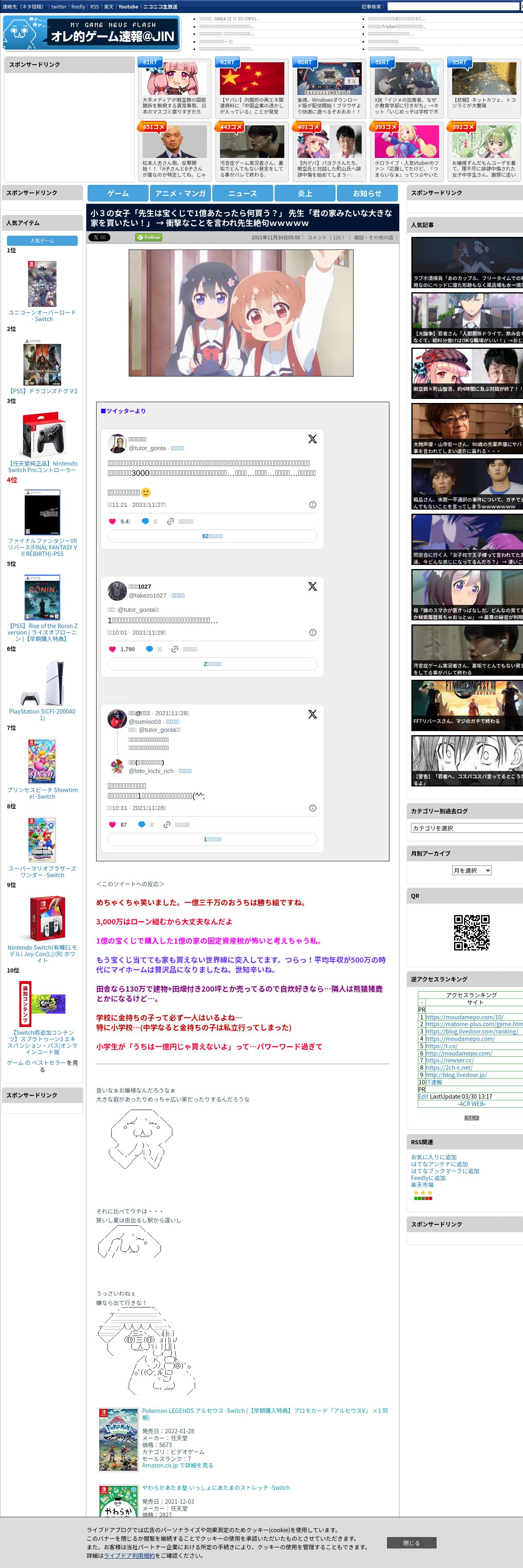Click the X logo on @tutor_gonta tweet
Image resolution: width=523 pixels, height=1568 pixels.
tap(312, 439)
